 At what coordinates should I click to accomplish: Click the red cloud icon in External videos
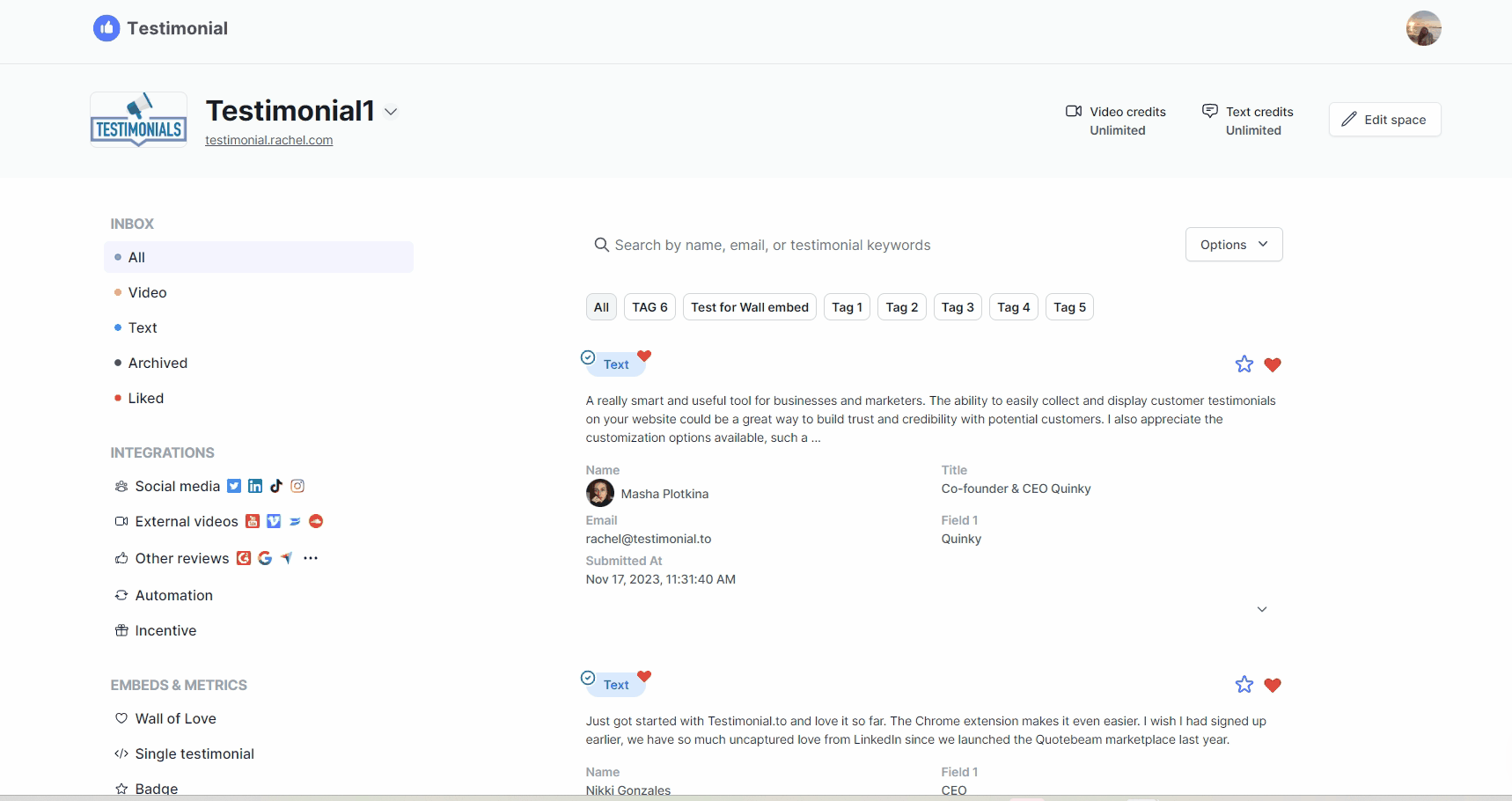316,521
